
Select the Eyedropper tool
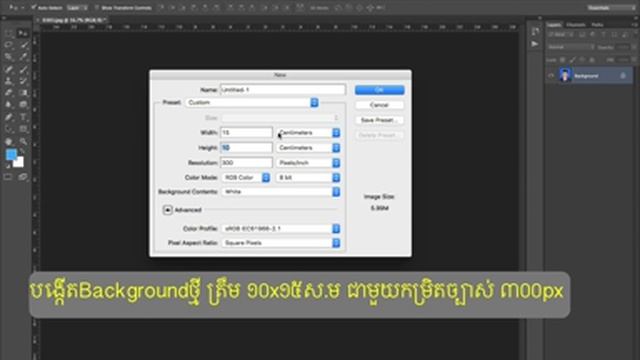coord(23,57)
